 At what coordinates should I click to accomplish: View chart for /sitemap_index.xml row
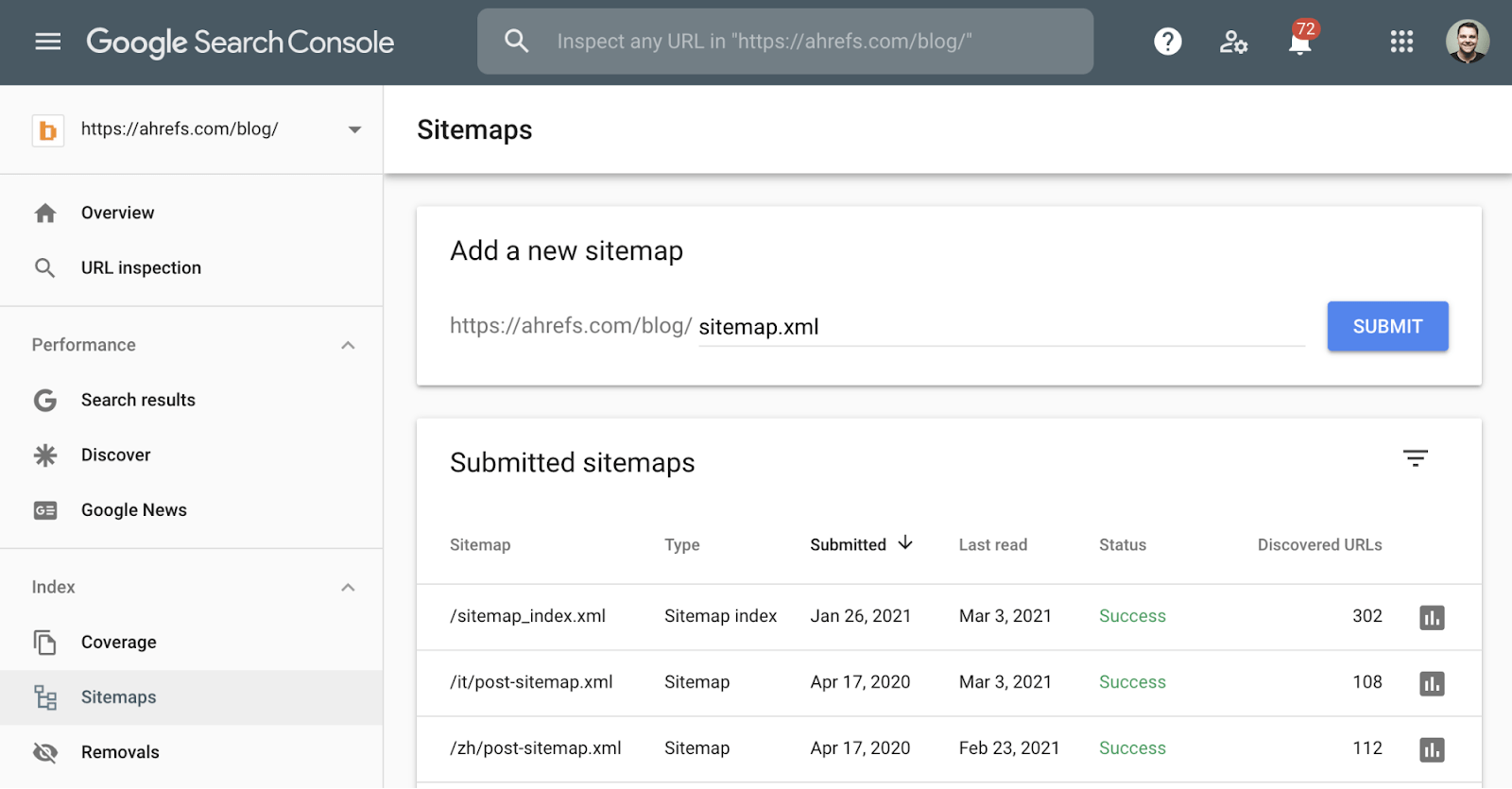pyautogui.click(x=1432, y=618)
